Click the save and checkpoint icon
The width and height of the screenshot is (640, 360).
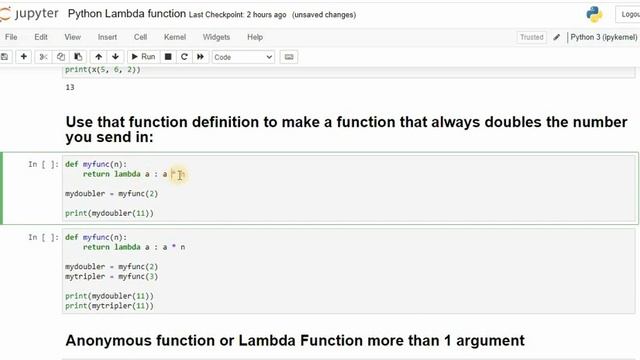click(x=4, y=57)
